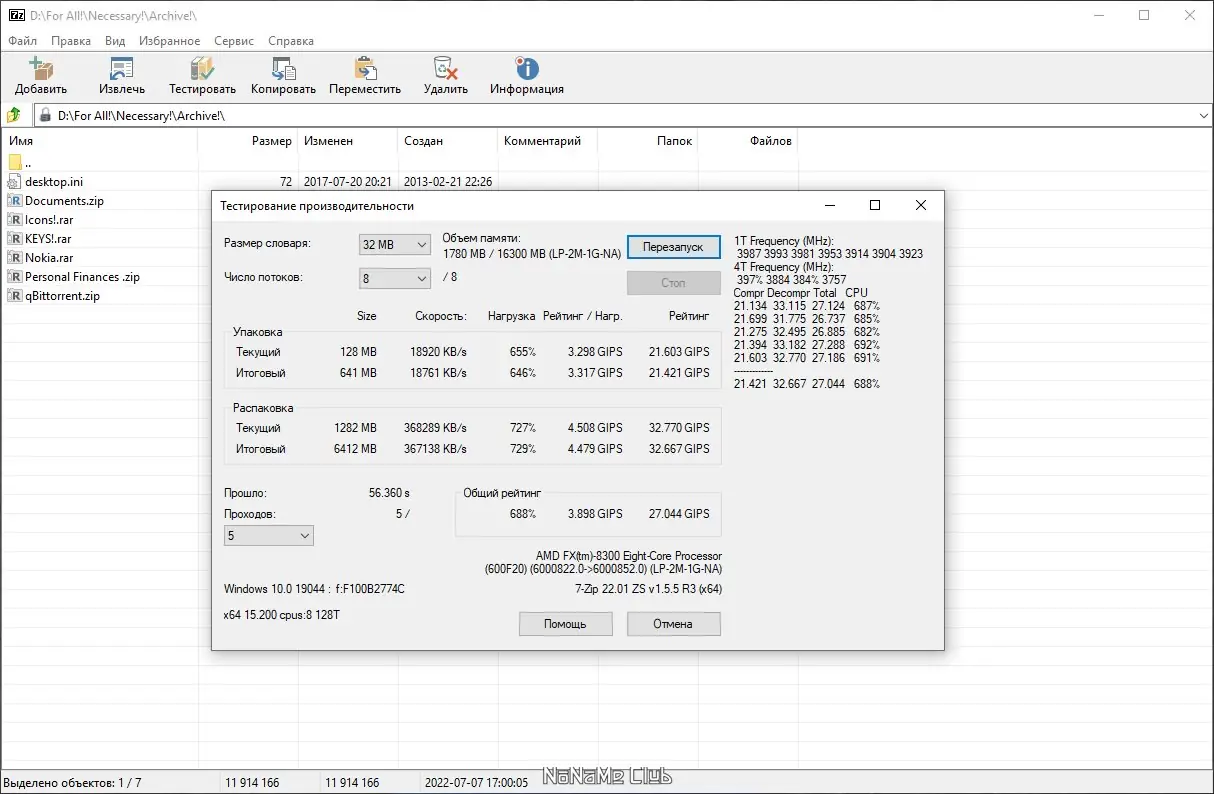1214x794 pixels.
Task: Click the Помощь button
Action: (565, 624)
